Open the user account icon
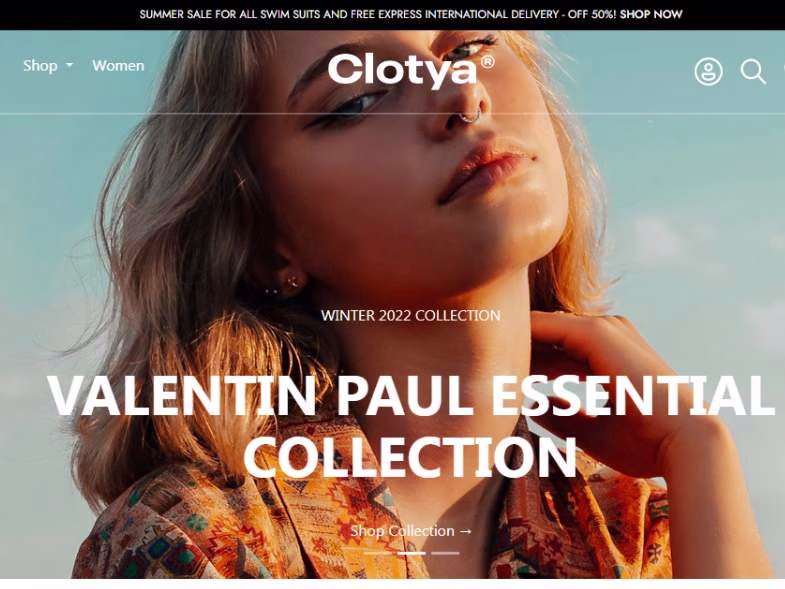 (x=708, y=72)
